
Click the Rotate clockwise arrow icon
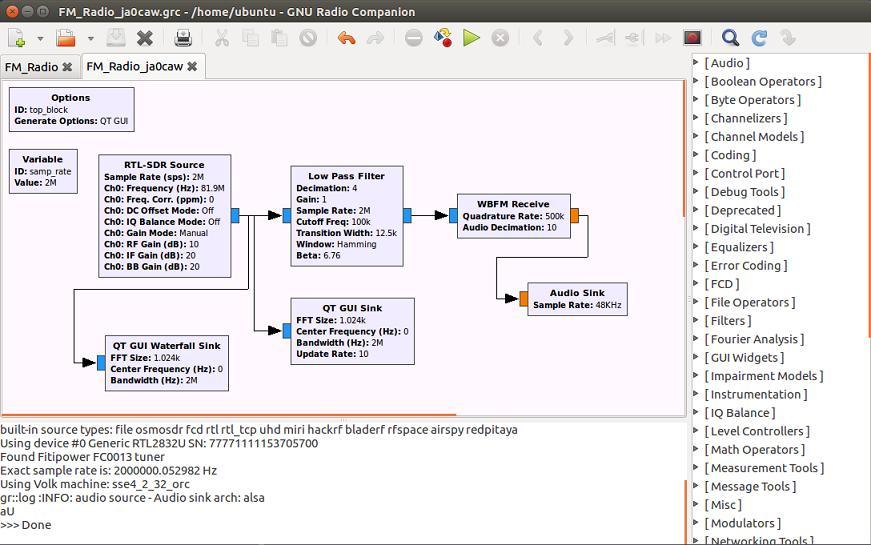[x=567, y=38]
